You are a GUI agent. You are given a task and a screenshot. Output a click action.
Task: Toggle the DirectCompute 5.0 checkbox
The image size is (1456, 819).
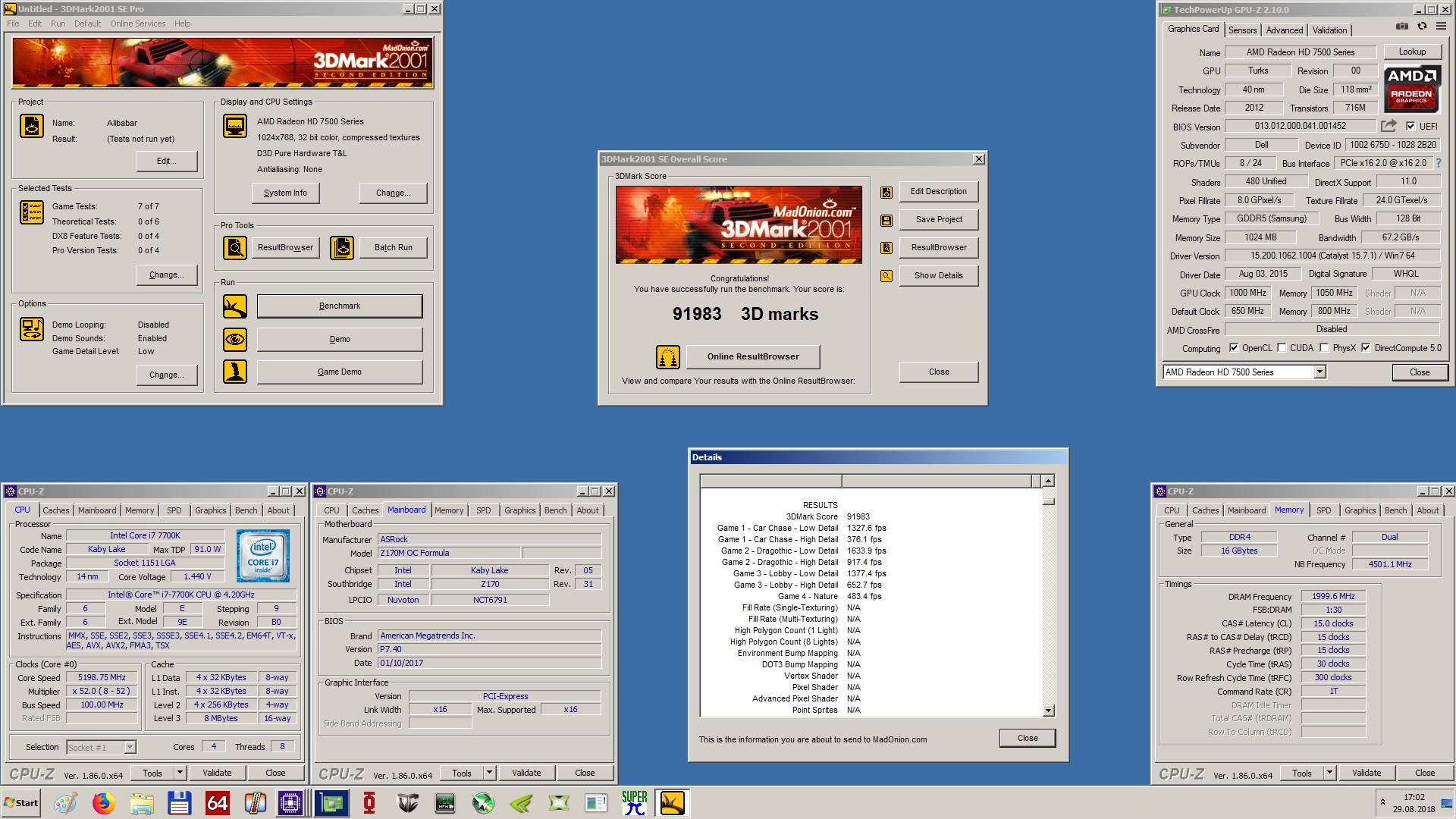click(1366, 348)
